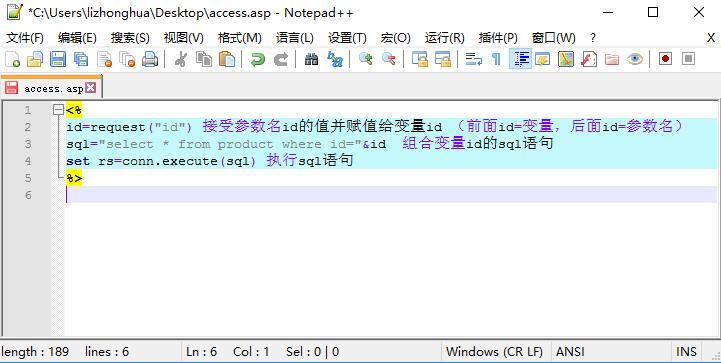This screenshot has width=721, height=363.
Task: Toggle Show All Characters pilcrow button
Action: point(496,59)
